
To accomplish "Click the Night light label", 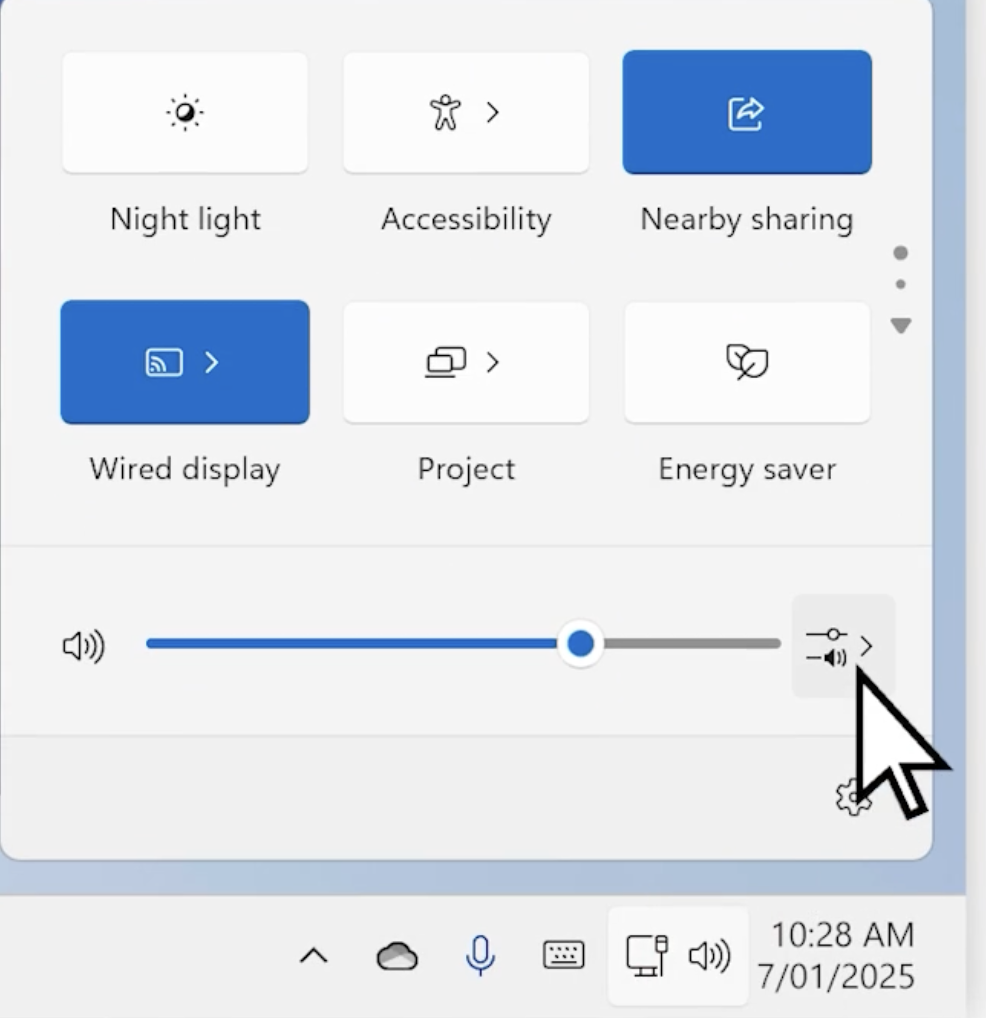I will pos(185,219).
